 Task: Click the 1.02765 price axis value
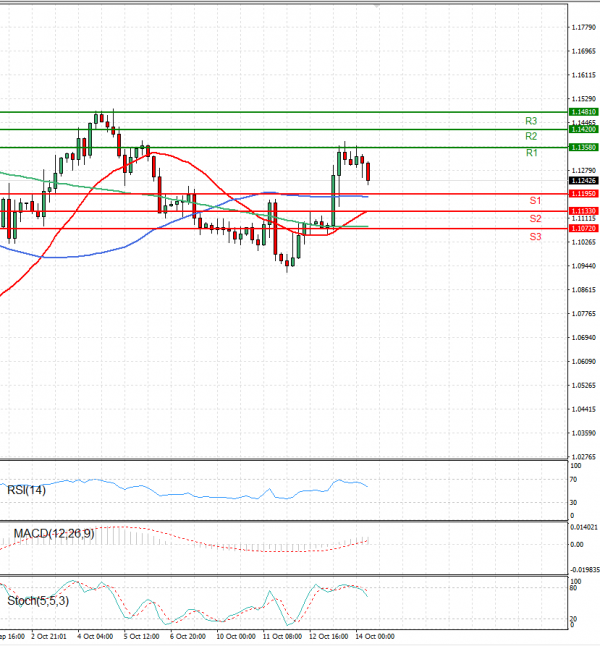pyautogui.click(x=584, y=457)
